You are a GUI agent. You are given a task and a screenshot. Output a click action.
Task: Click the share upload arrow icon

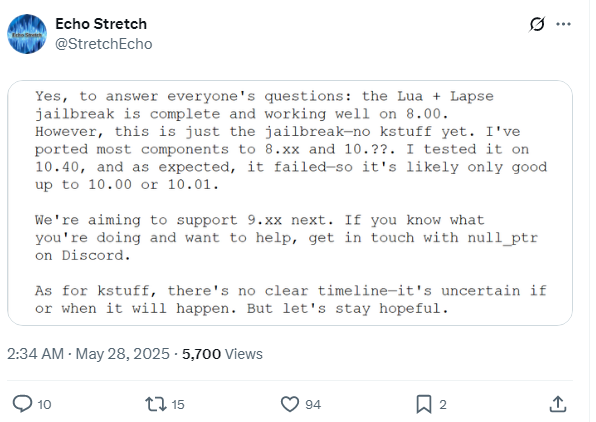tap(558, 404)
